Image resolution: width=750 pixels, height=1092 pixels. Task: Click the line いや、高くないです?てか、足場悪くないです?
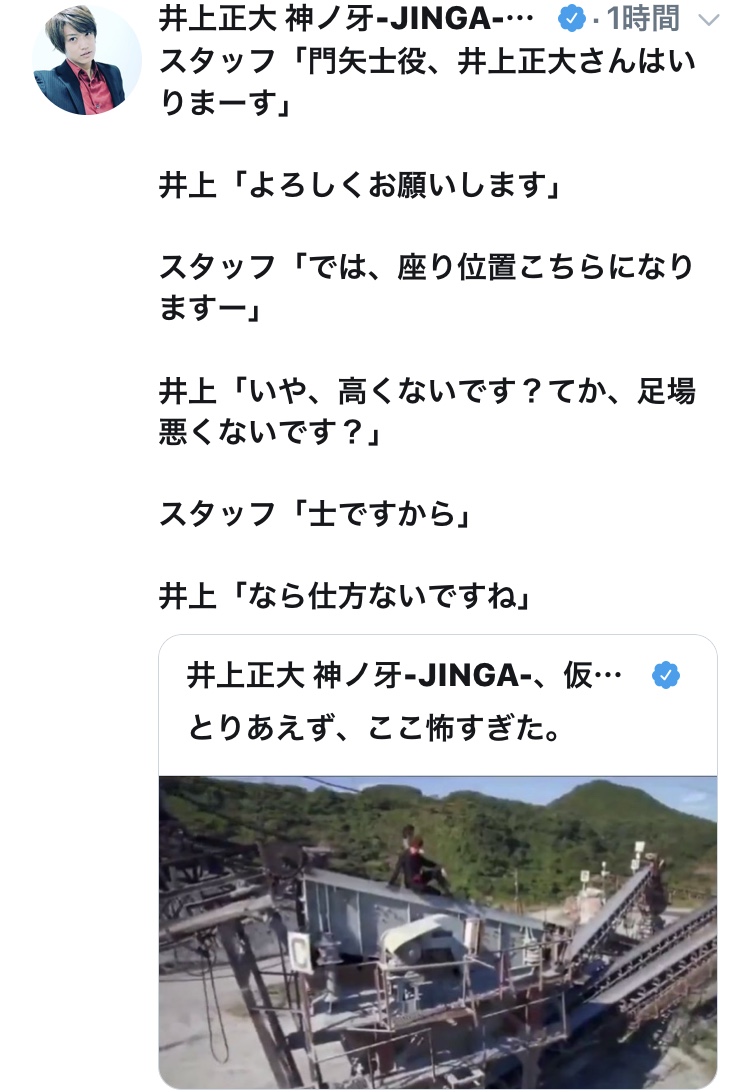(427, 411)
